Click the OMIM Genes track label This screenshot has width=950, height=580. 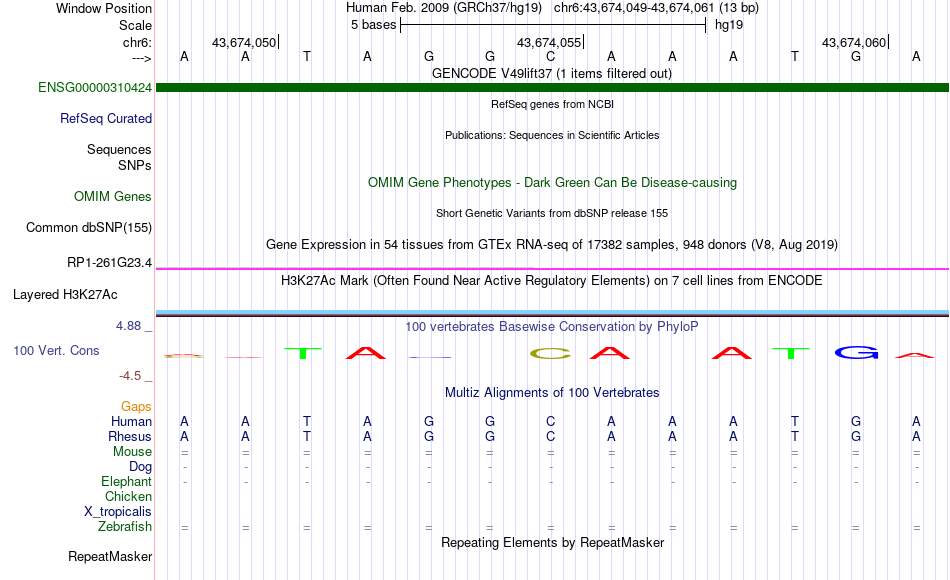tap(113, 196)
